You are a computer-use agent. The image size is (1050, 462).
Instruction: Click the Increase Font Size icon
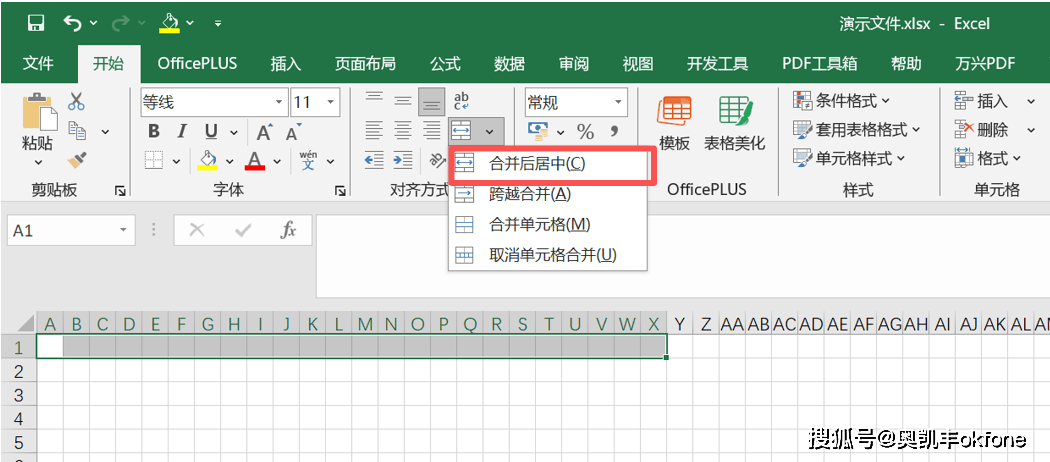pos(264,132)
